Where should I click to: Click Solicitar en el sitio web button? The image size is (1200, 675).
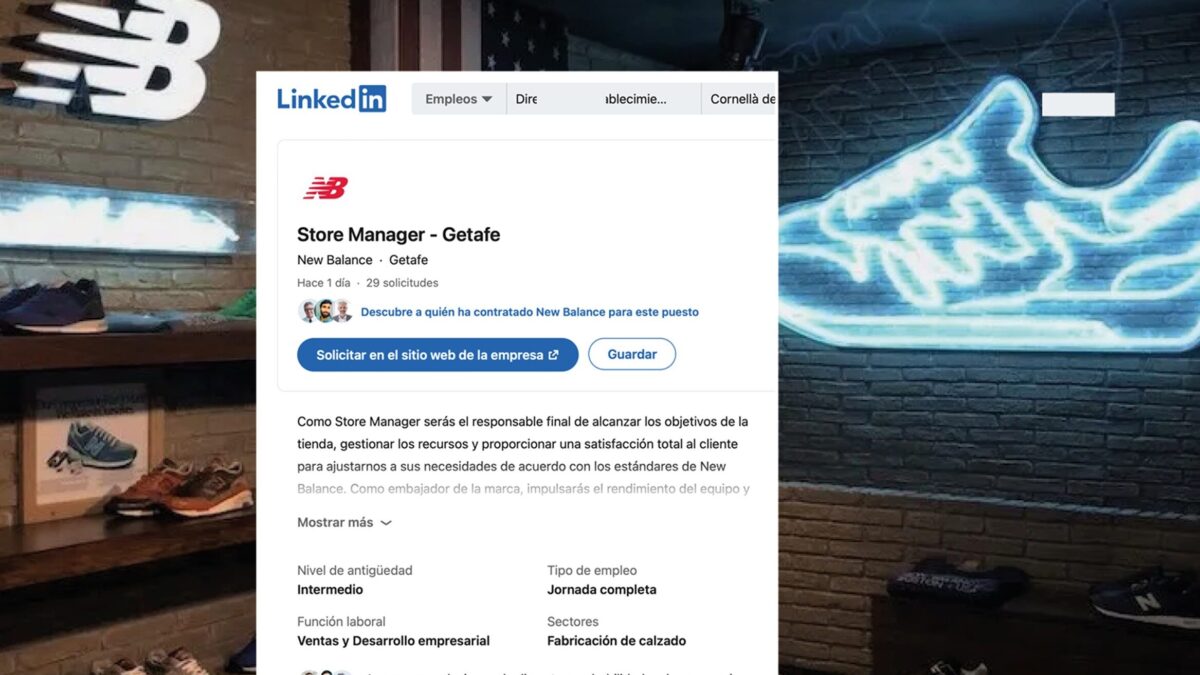[438, 355]
